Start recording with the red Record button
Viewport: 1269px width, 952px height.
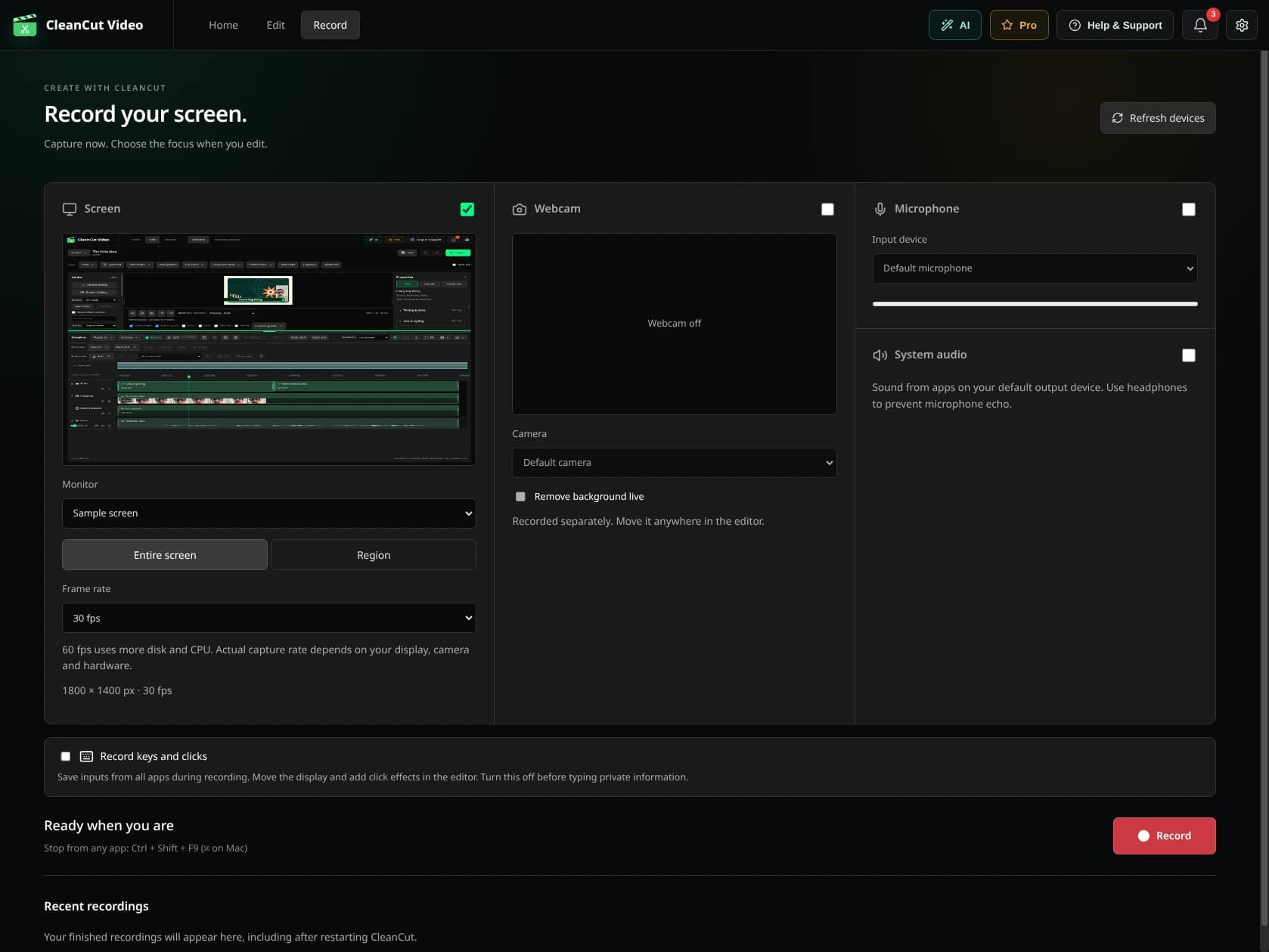pyautogui.click(x=1164, y=836)
